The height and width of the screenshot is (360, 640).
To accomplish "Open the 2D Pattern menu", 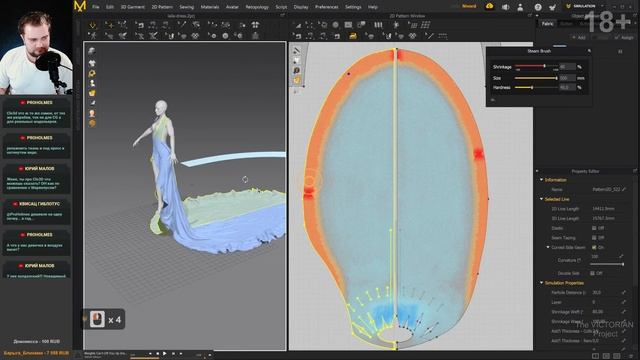I will 162,7.
